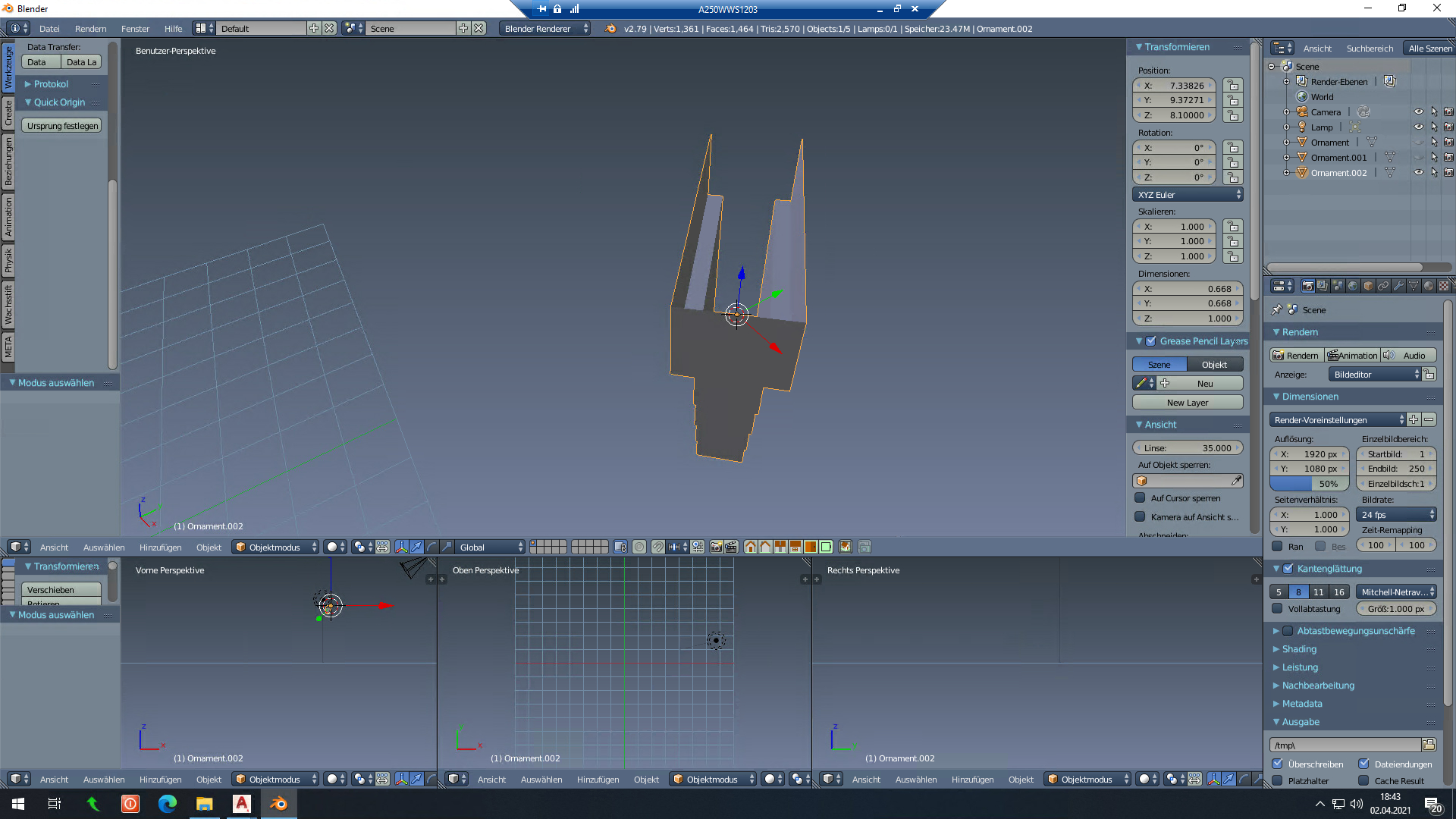Open the Material sphere properties tab
This screenshot has width=1456, height=819.
1429,286
